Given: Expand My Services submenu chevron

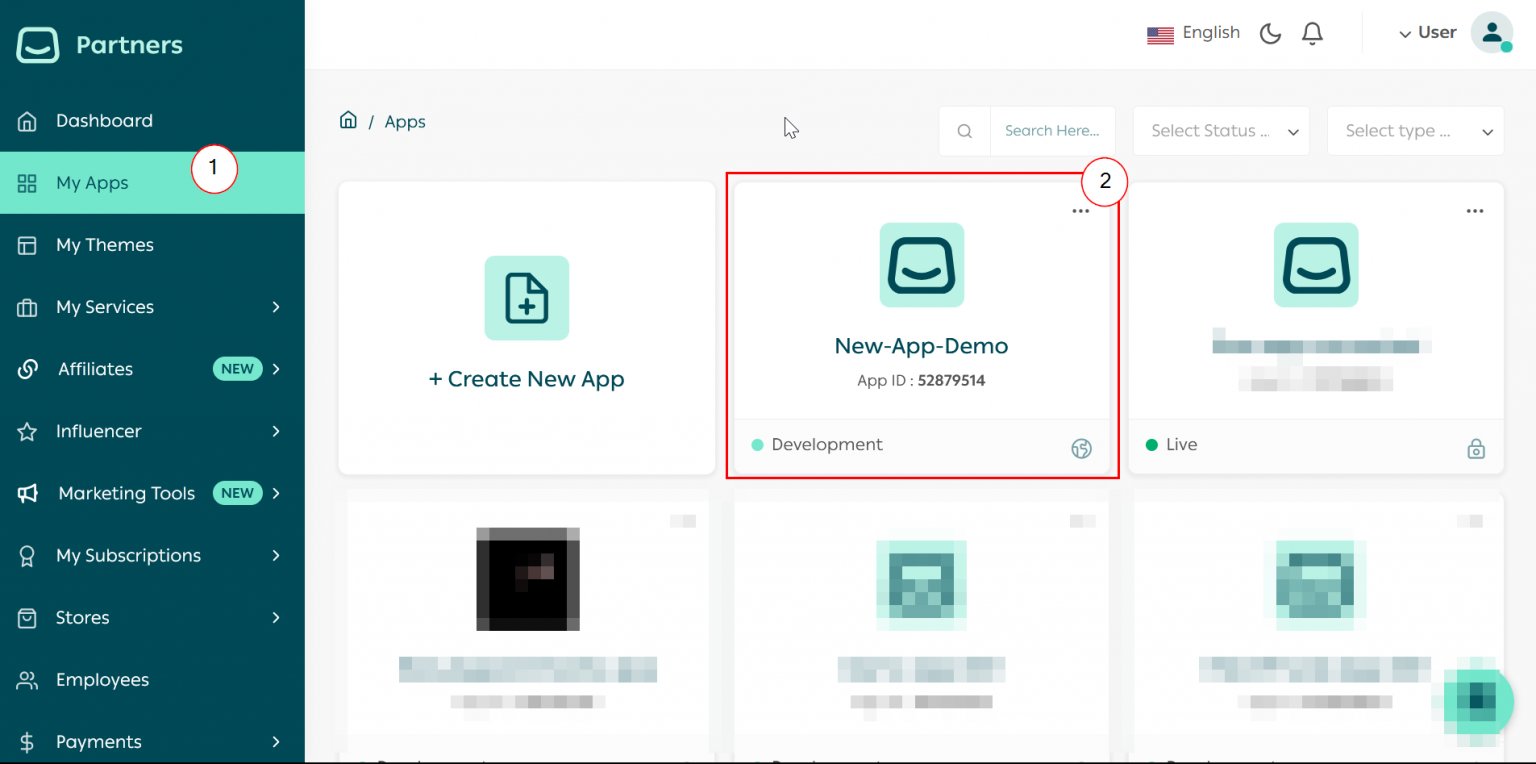Looking at the screenshot, I should 276,307.
